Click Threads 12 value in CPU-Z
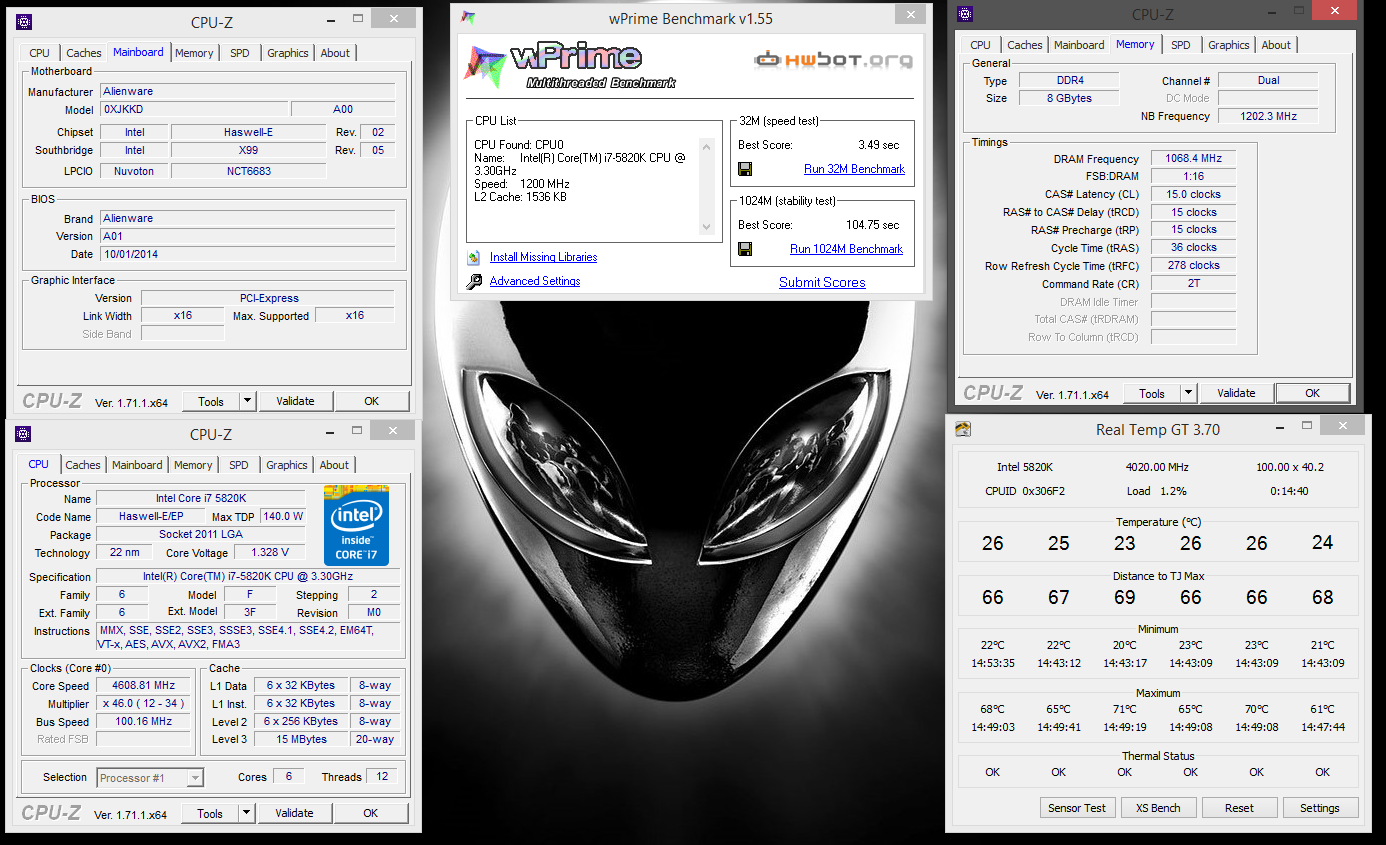This screenshot has width=1386, height=845. (382, 776)
